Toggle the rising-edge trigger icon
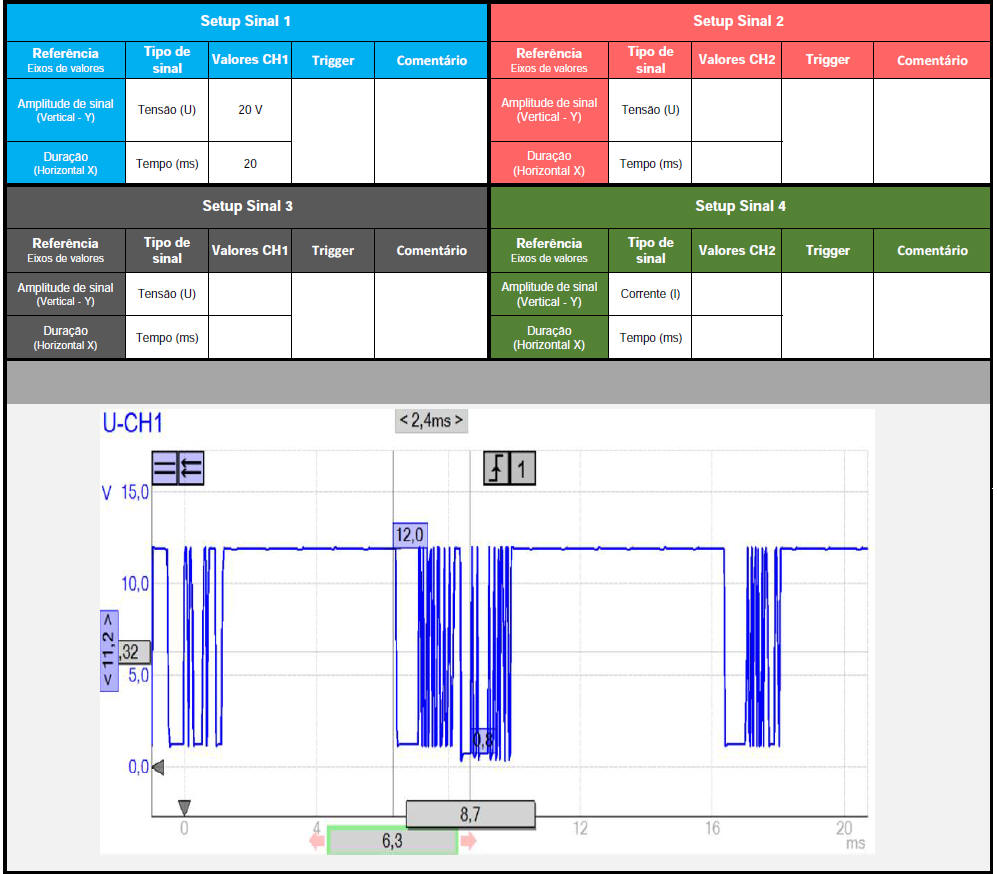 tap(497, 468)
